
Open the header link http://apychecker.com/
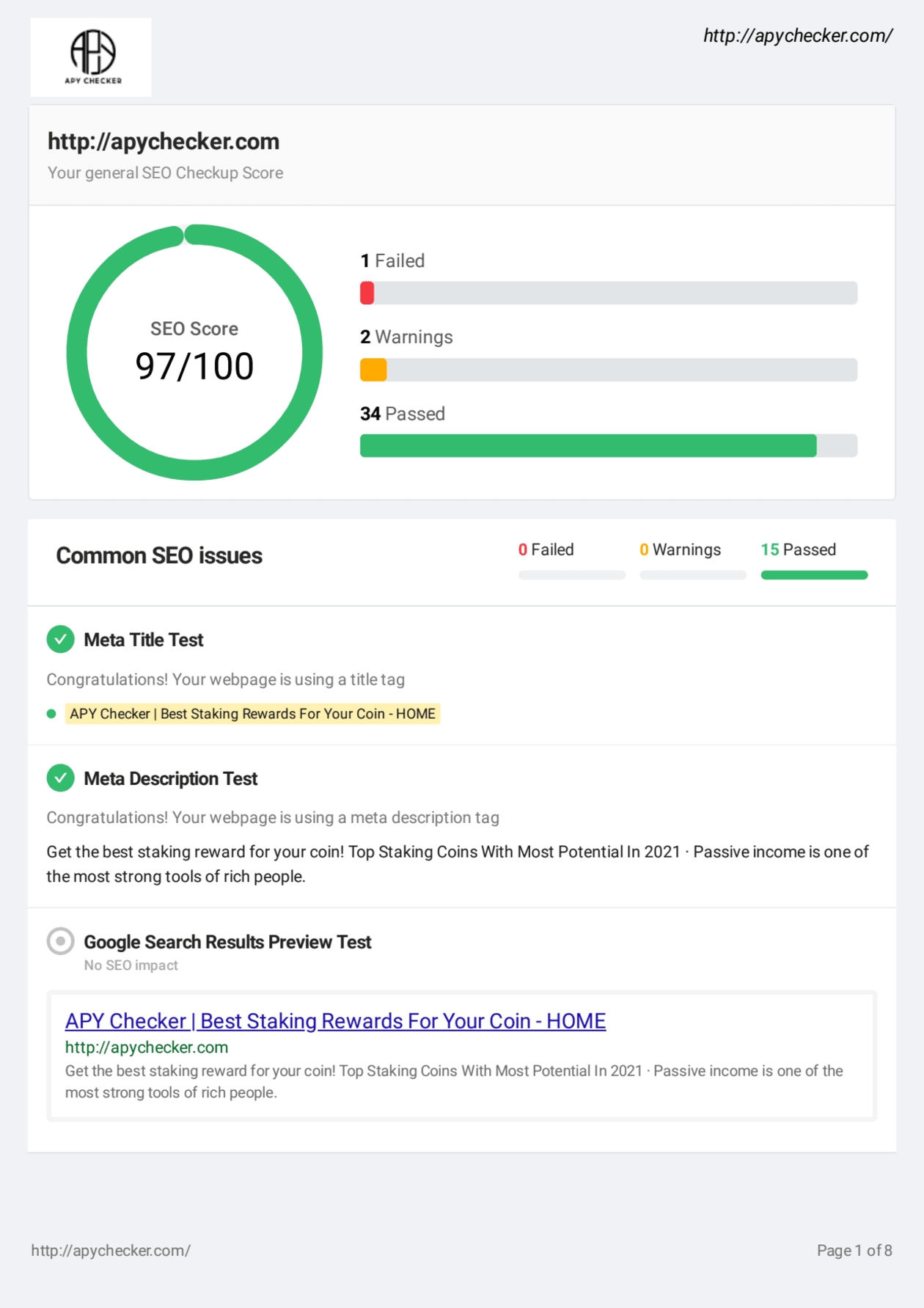(797, 35)
